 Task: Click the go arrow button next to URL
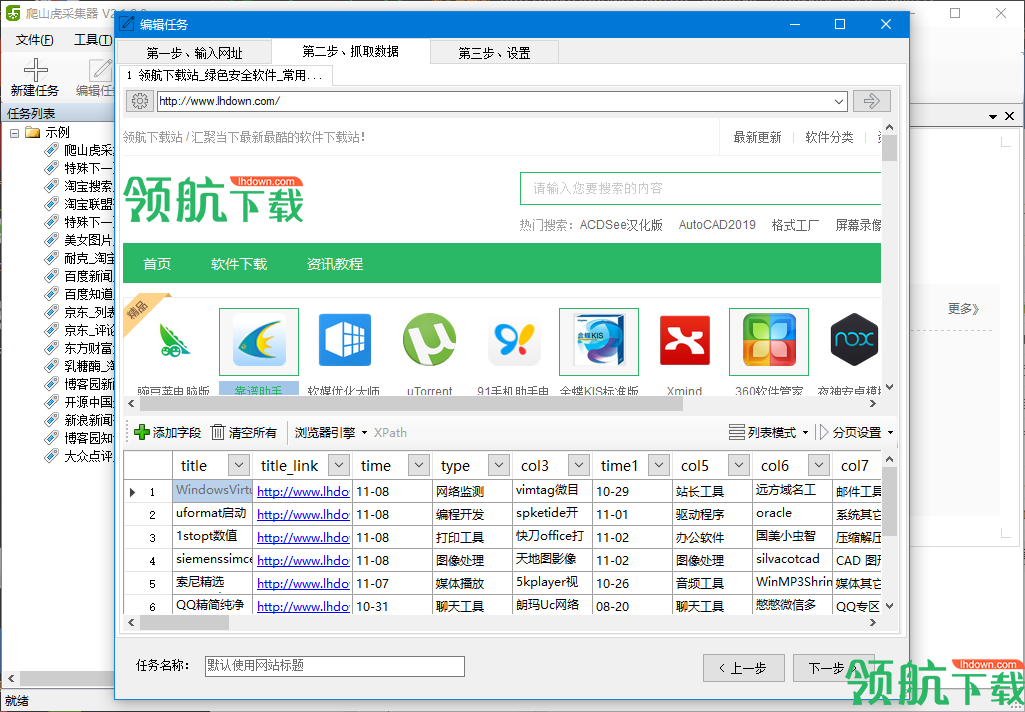click(871, 101)
